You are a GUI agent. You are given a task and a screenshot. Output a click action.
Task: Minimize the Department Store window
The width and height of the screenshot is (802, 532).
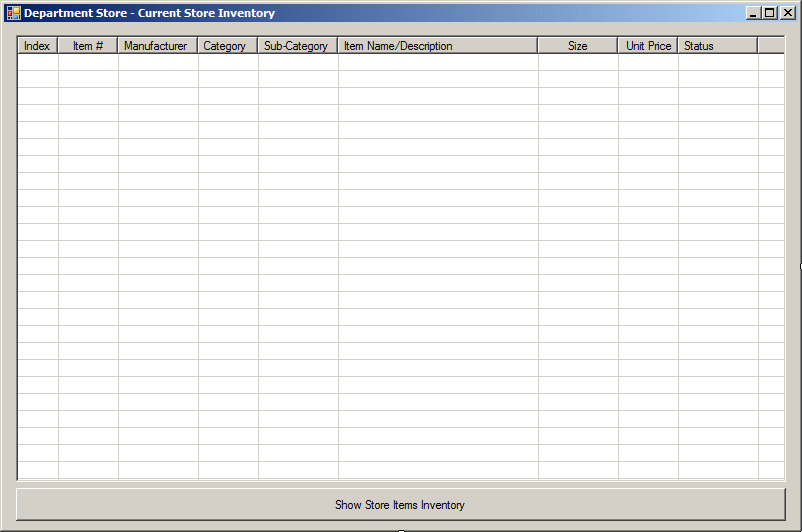(x=752, y=13)
